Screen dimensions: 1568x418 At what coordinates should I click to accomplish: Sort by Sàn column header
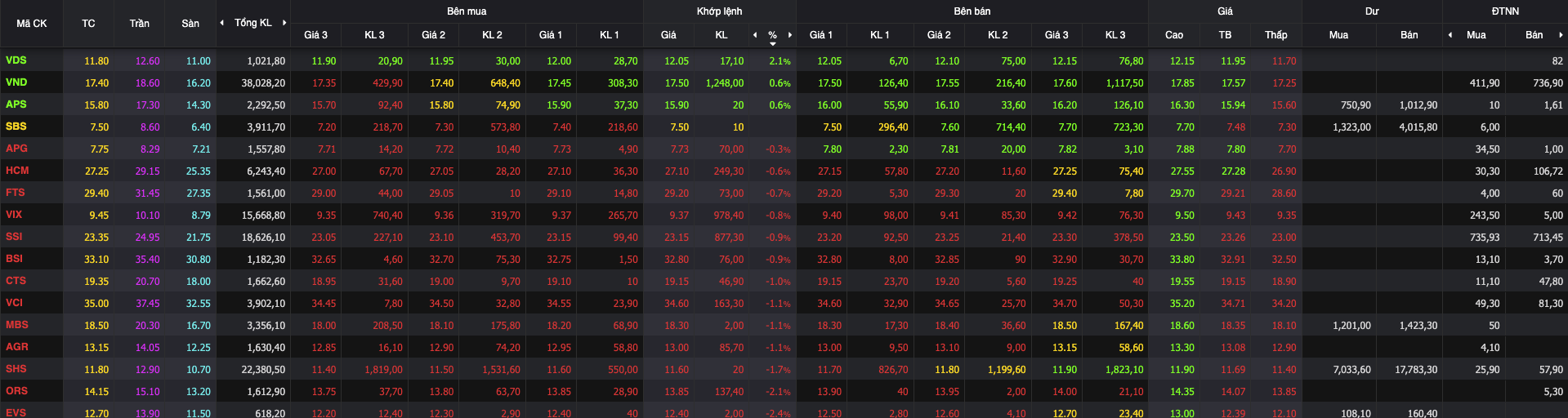click(190, 24)
